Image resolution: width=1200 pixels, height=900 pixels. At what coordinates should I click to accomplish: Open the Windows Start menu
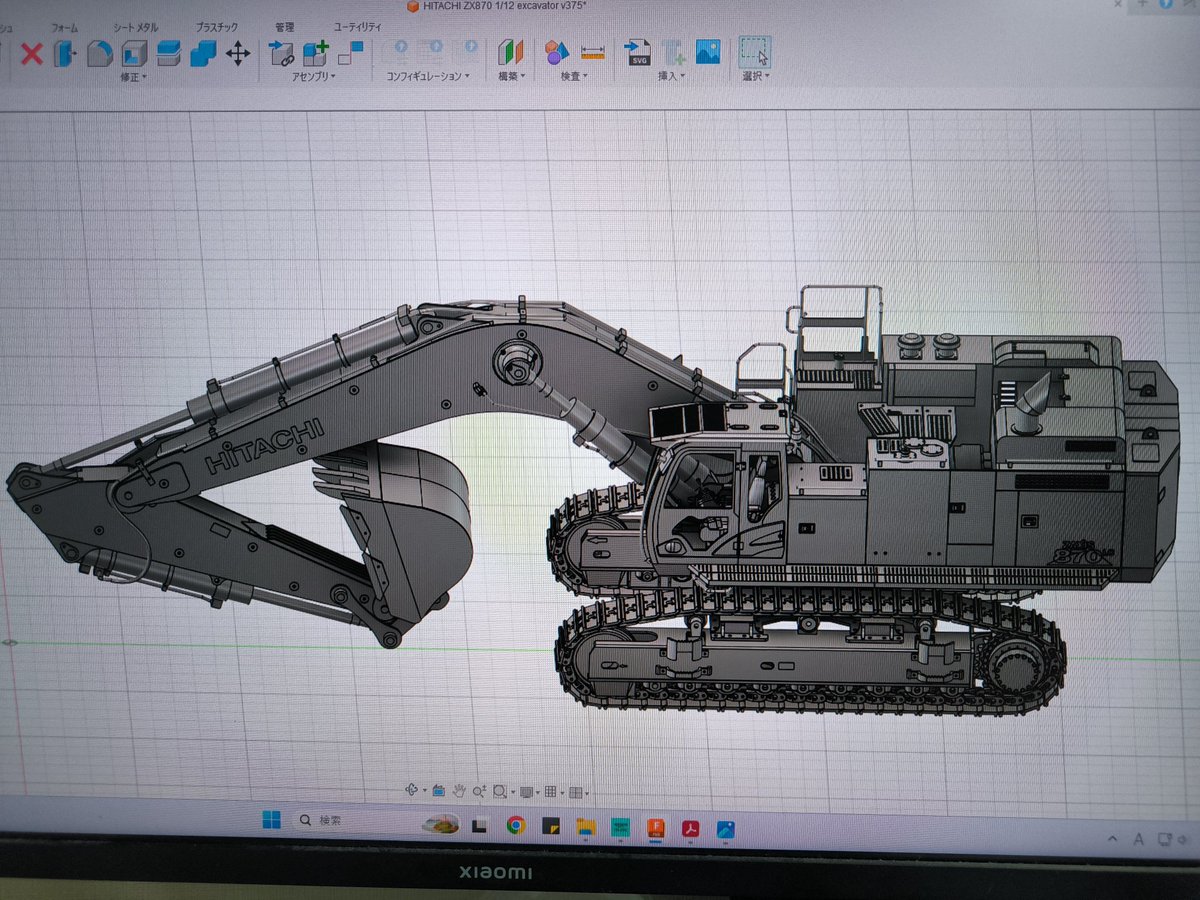(x=271, y=820)
